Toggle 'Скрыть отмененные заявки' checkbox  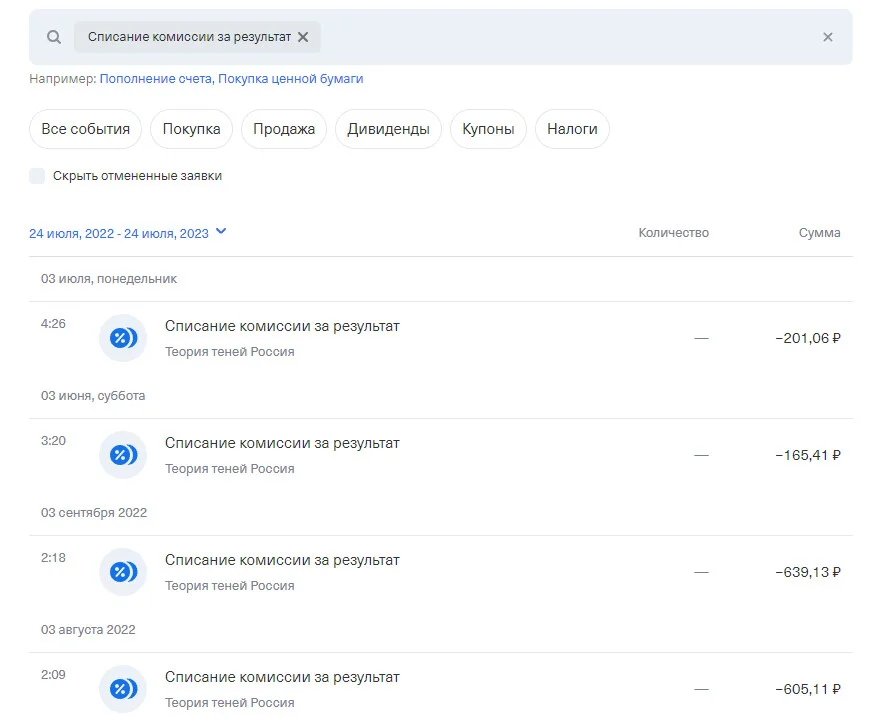point(37,176)
